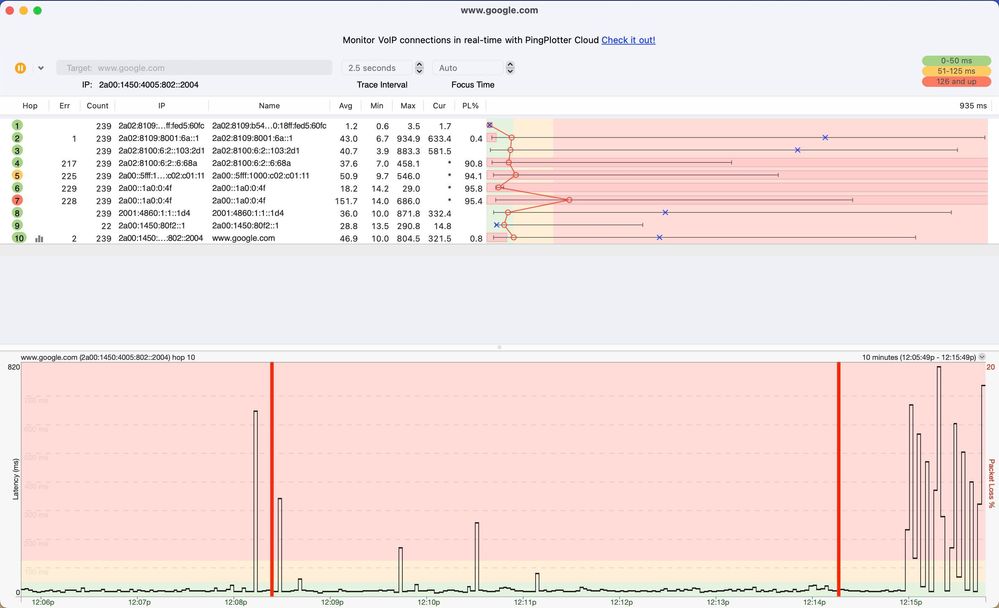This screenshot has height=608, width=999.
Task: Click the IP column header
Action: 162,106
